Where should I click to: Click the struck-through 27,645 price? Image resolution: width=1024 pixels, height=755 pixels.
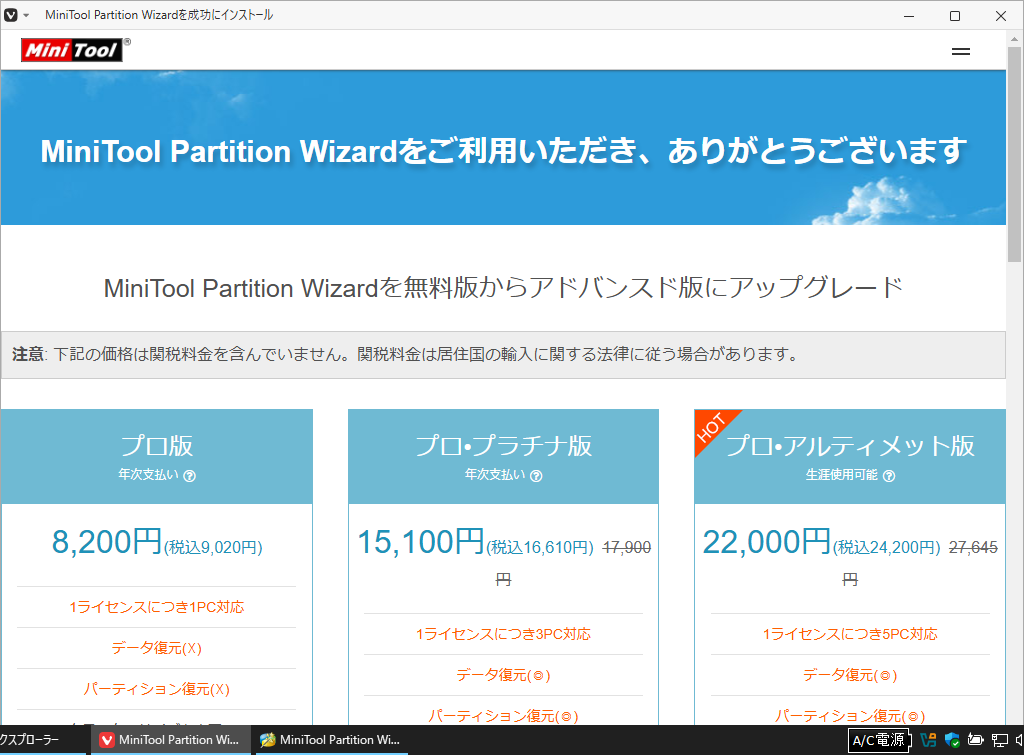[973, 547]
